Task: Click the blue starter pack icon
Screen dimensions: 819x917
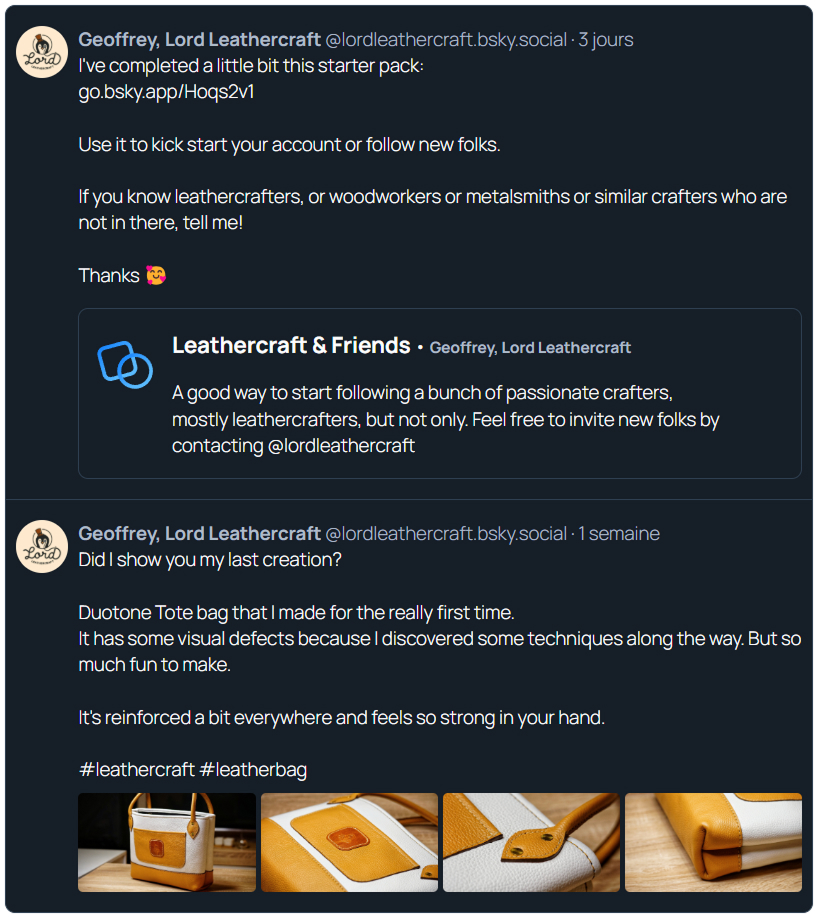Action: (125, 363)
